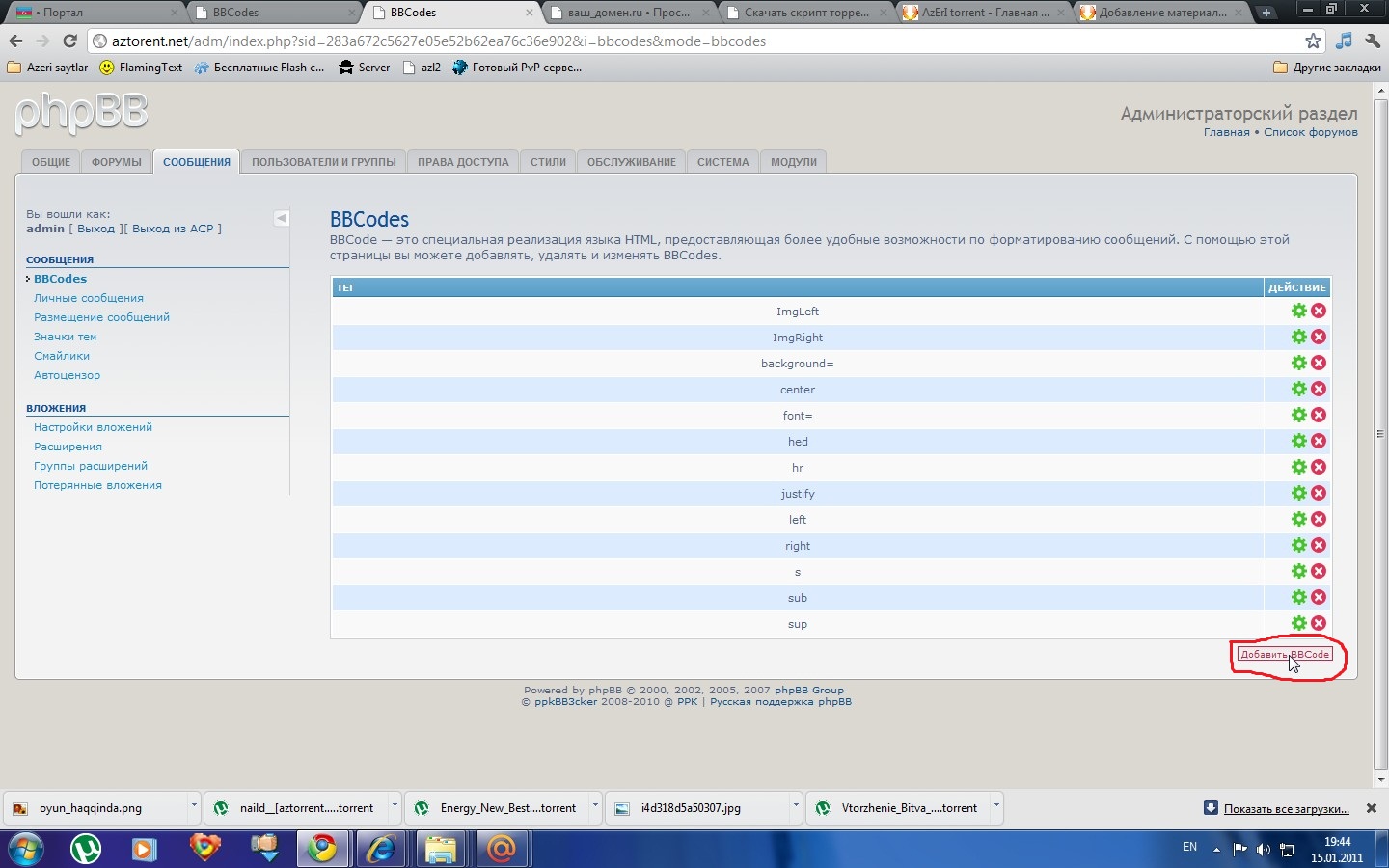Delete the justify BBCode
The width and height of the screenshot is (1389, 868).
[1319, 493]
